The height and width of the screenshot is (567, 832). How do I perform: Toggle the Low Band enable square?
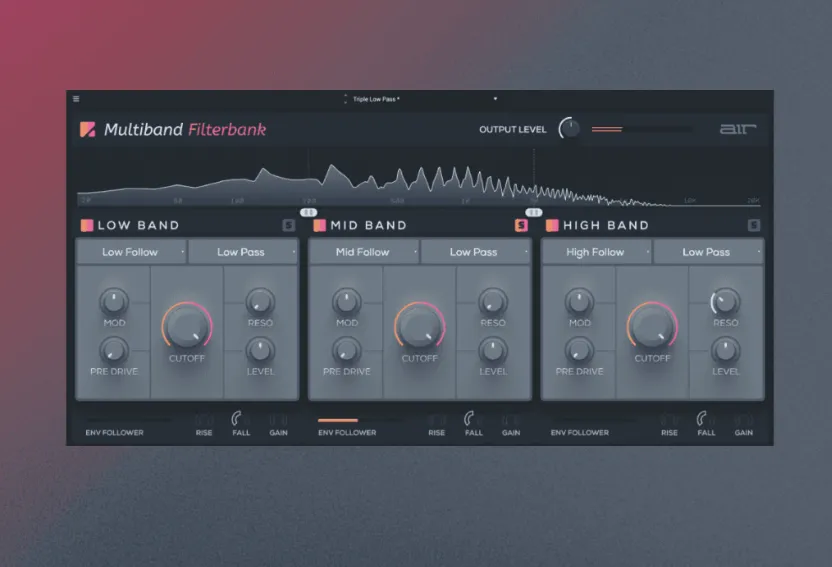(x=86, y=225)
